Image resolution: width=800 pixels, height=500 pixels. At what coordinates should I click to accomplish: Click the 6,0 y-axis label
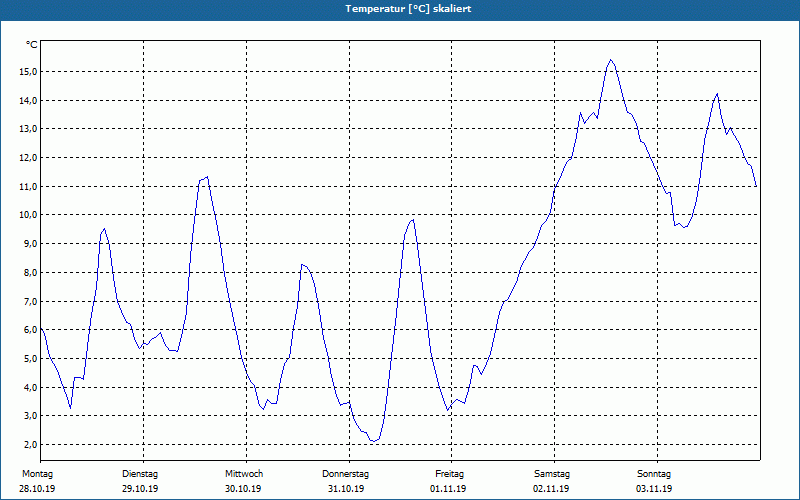click(x=30, y=330)
